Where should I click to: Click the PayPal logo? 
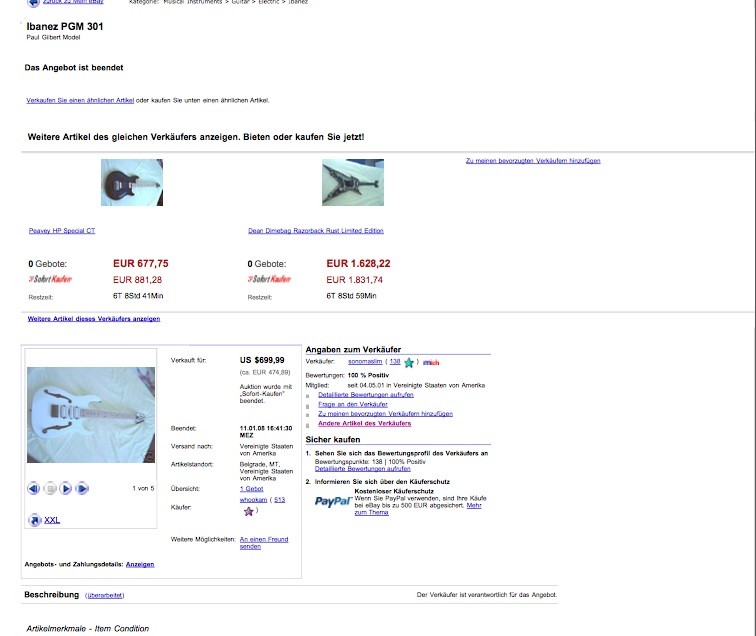333,501
